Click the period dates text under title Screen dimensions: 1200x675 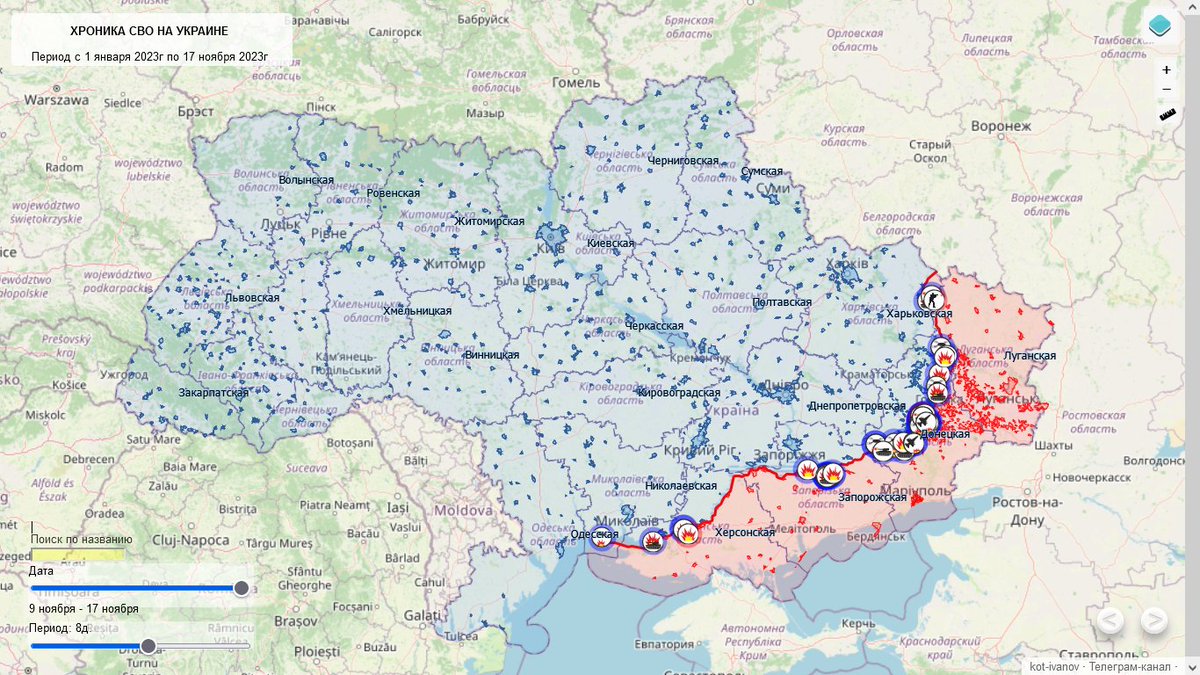point(150,56)
